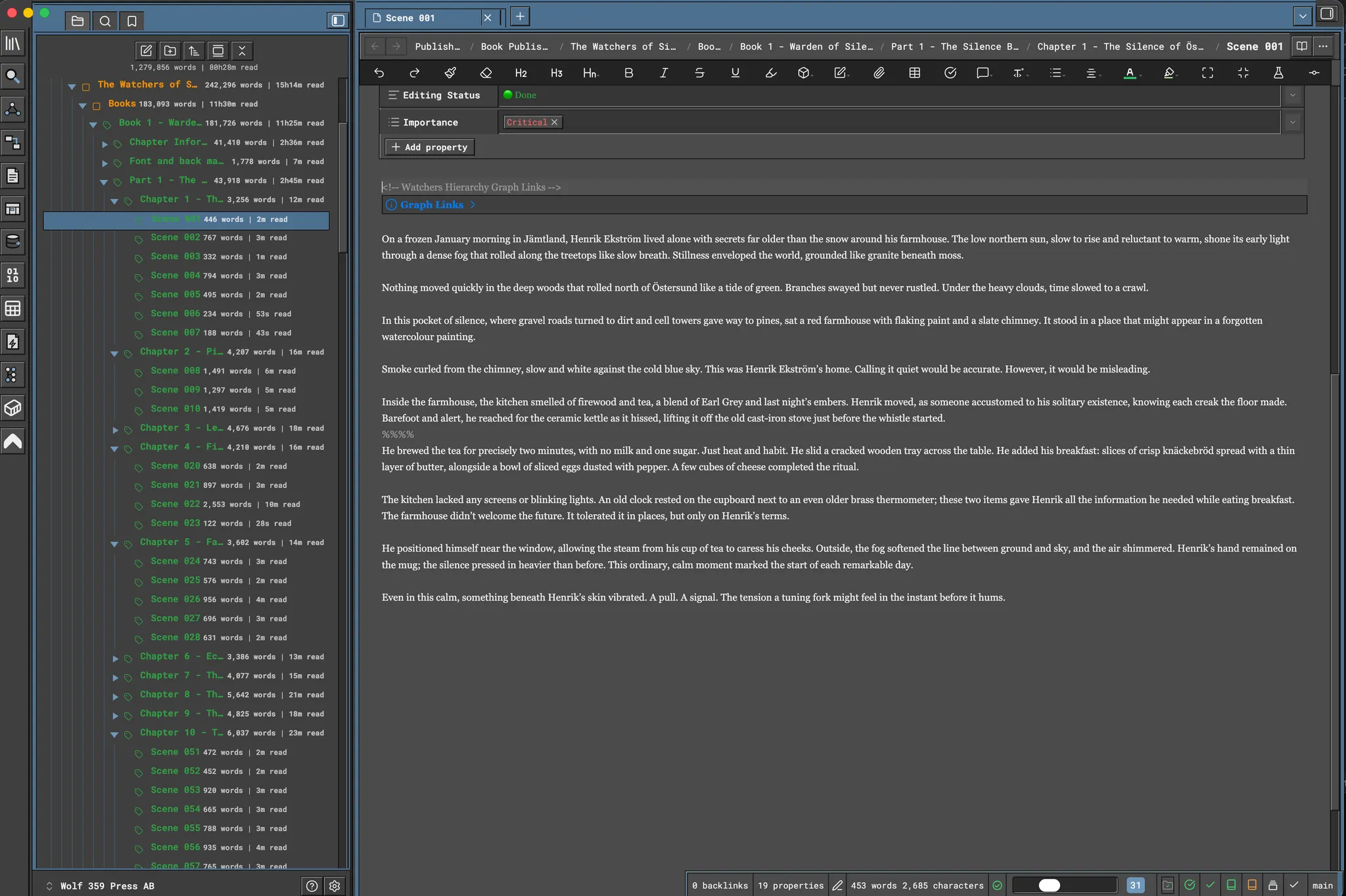Click the eraser clear-formatting icon
This screenshot has width=1346, height=896.
tap(486, 73)
